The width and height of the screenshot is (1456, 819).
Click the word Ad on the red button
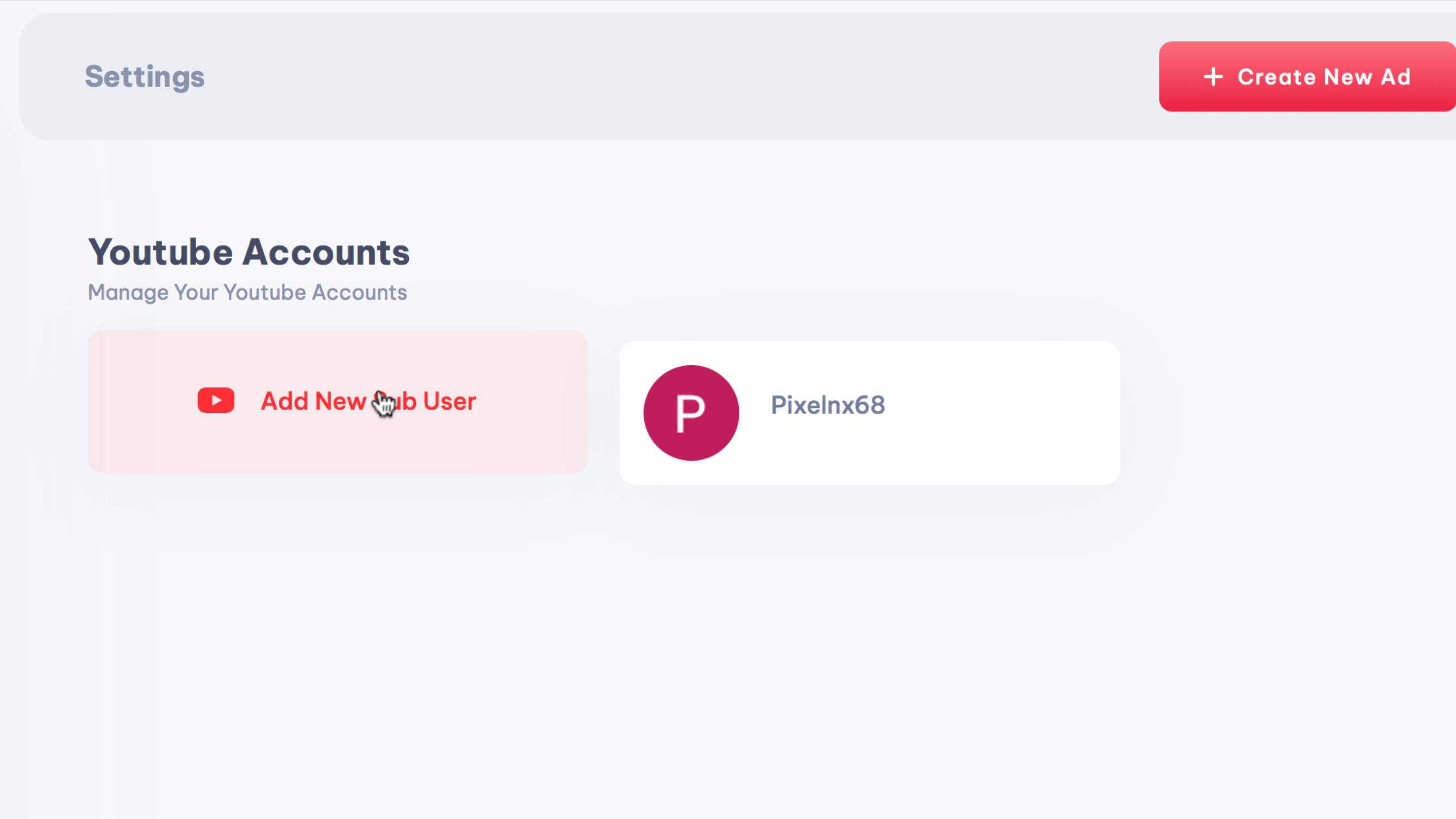(x=1396, y=77)
